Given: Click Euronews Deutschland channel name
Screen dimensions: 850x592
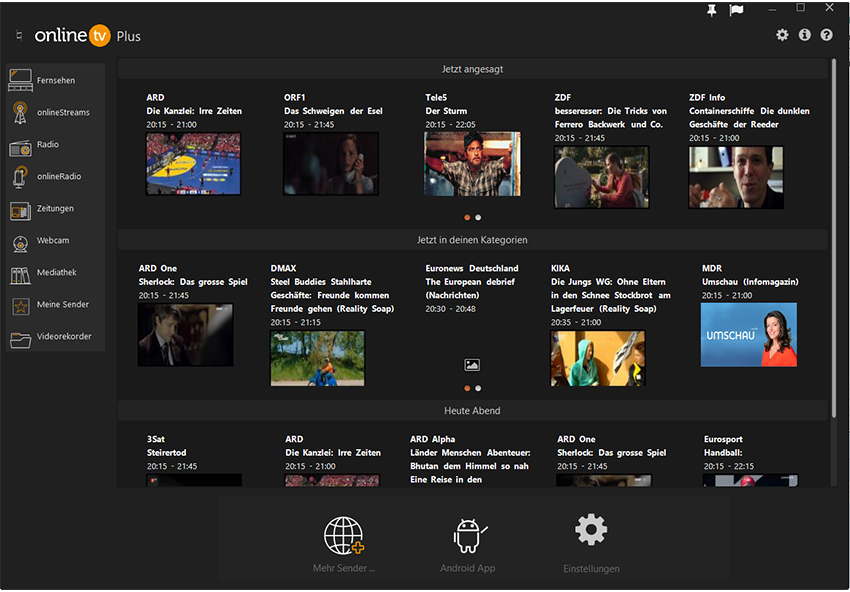Looking at the screenshot, I should coord(472,268).
